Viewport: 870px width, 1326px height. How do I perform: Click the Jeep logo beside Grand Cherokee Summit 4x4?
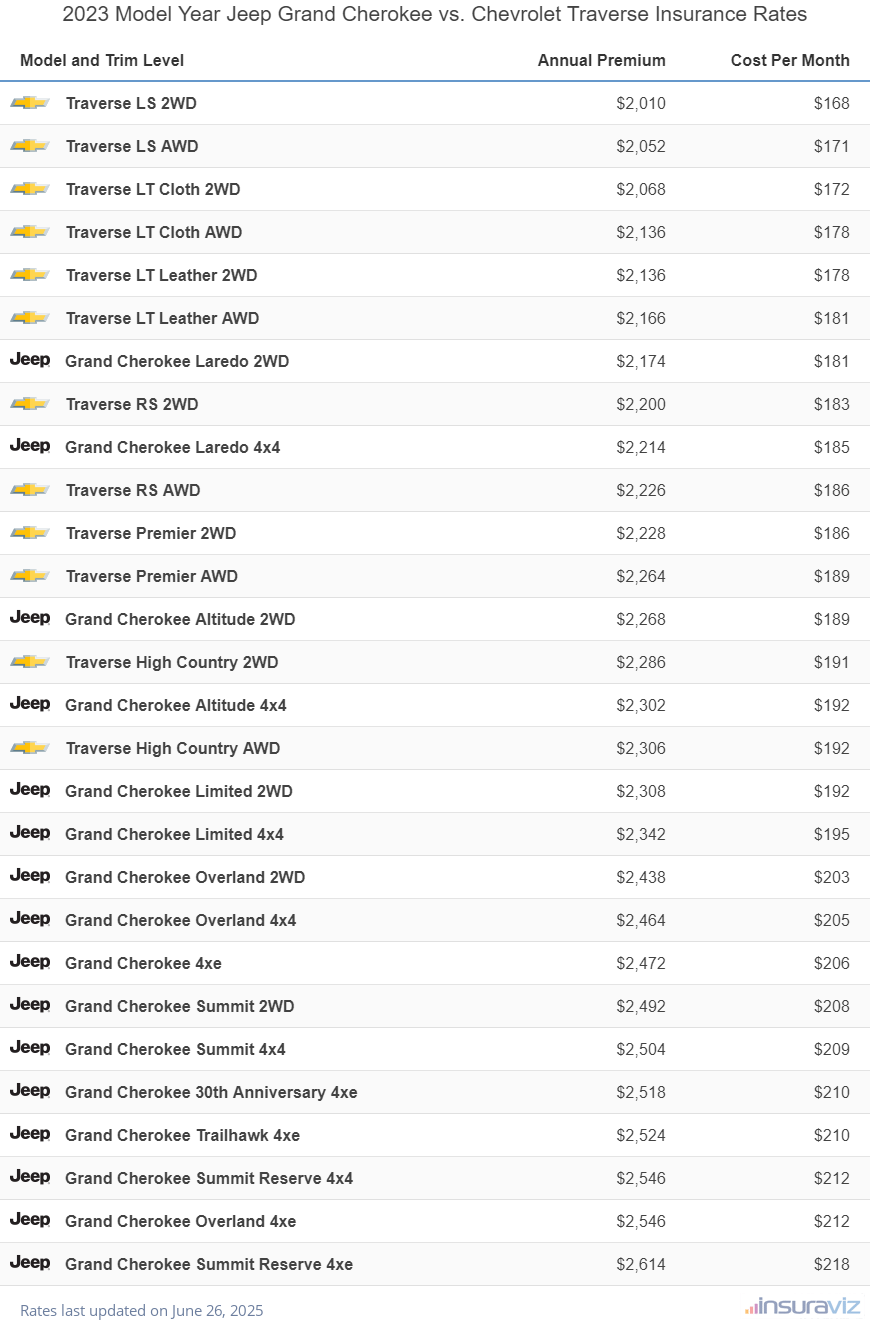[30, 1048]
